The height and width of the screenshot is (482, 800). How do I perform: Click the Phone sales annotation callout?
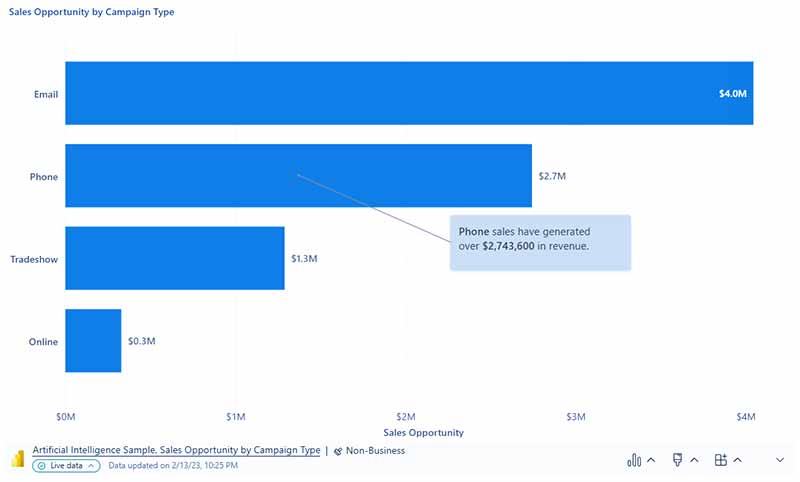click(x=540, y=243)
